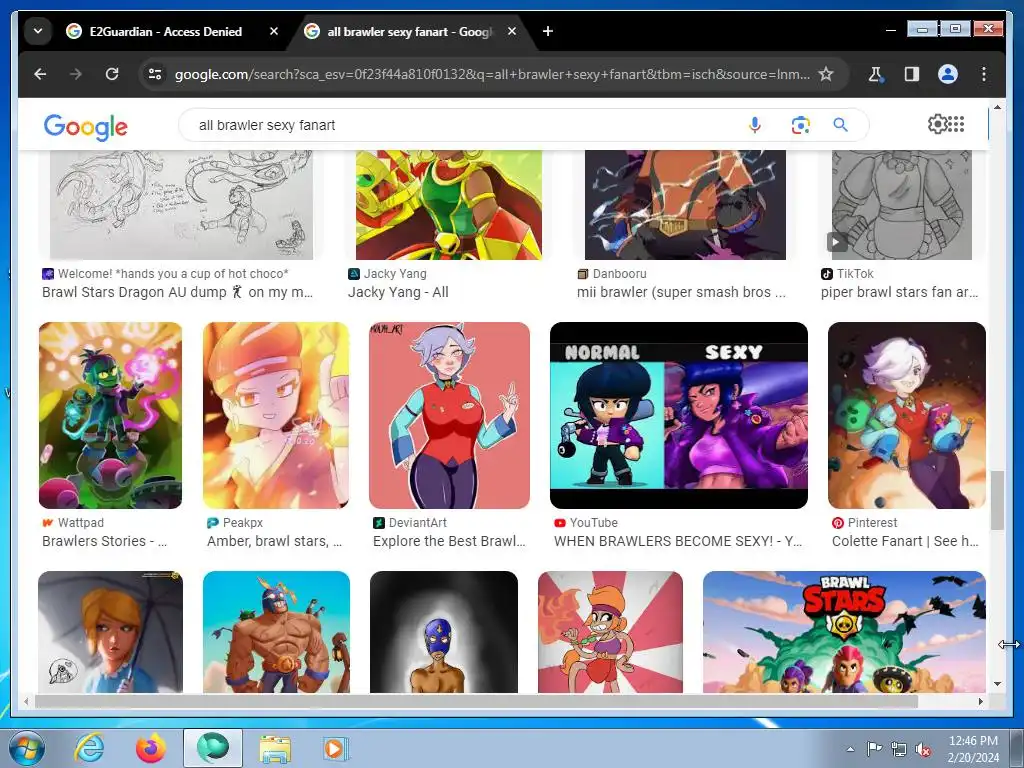Open dragon sketch thumbnail
Screen dimensions: 1024x768
point(182,204)
